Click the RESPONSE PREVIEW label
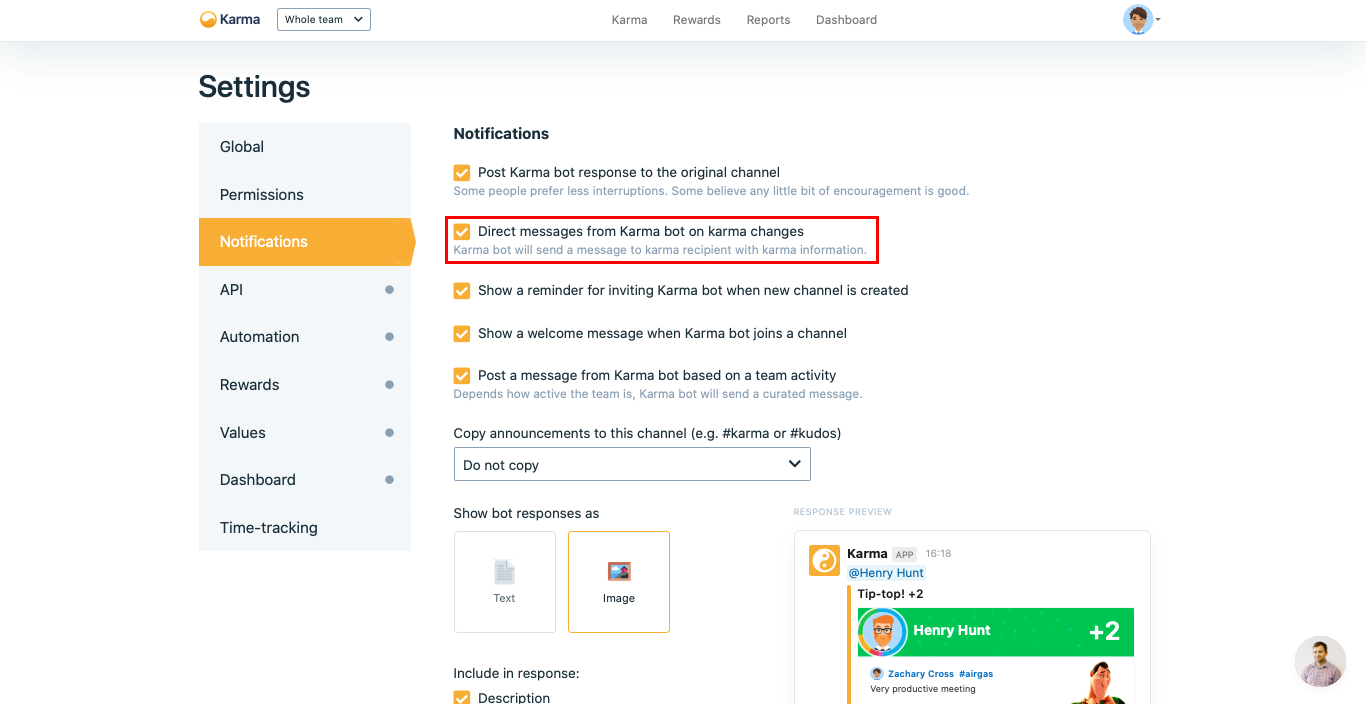1366x704 pixels. coord(843,512)
